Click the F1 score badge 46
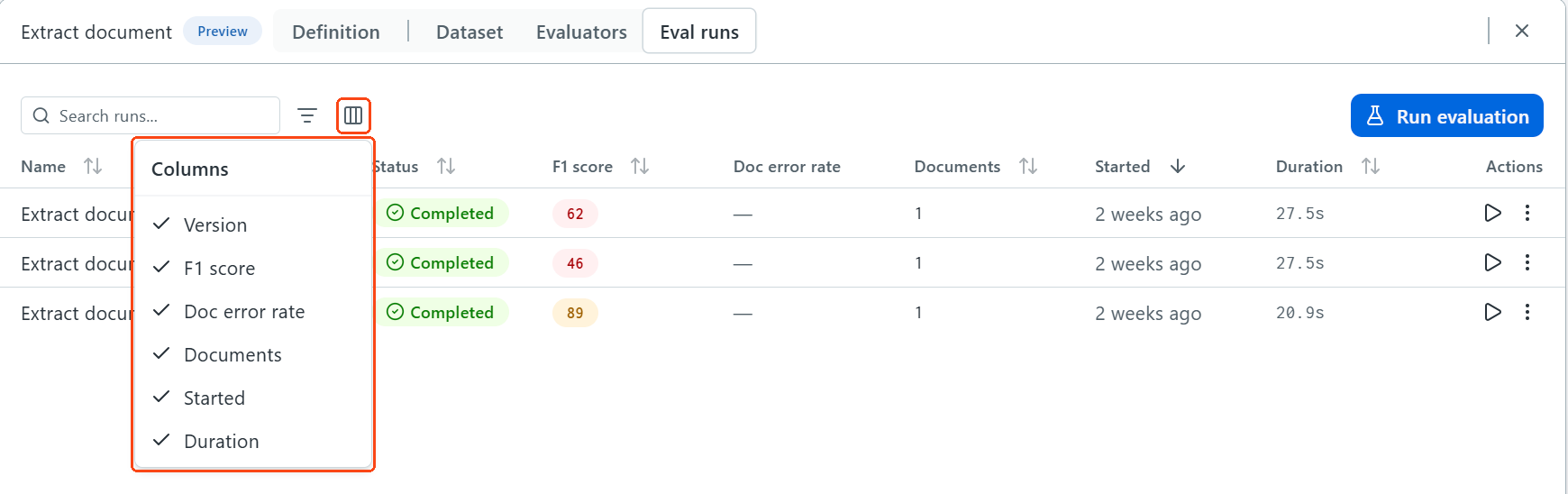The width and height of the screenshot is (1568, 494). (575, 263)
